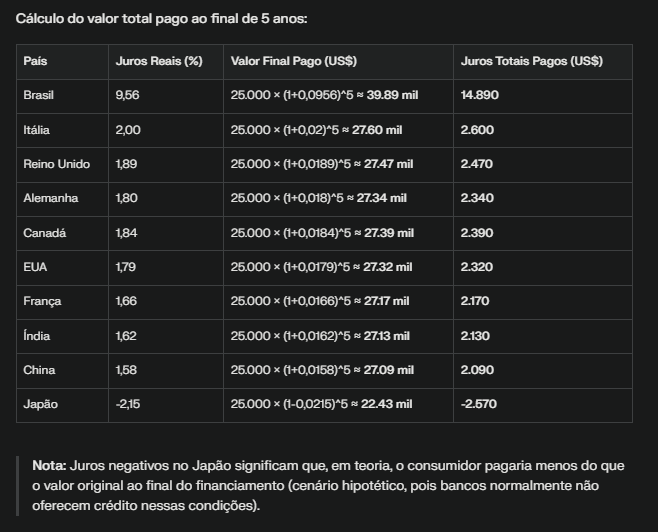
Task: Select the EUA interest rate 1,79
Action: (126, 267)
